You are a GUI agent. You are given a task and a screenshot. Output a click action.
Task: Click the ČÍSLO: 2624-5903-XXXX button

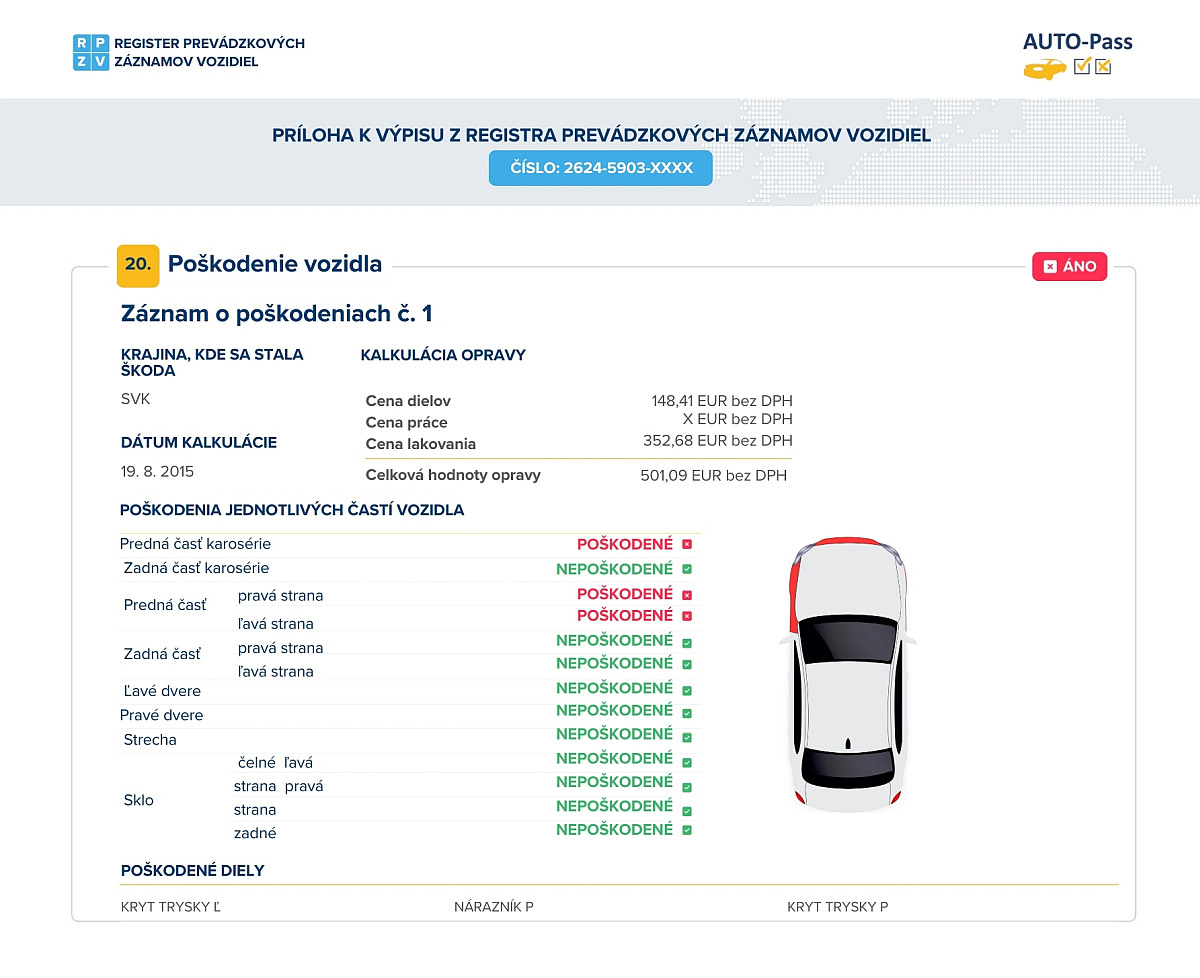coord(601,168)
